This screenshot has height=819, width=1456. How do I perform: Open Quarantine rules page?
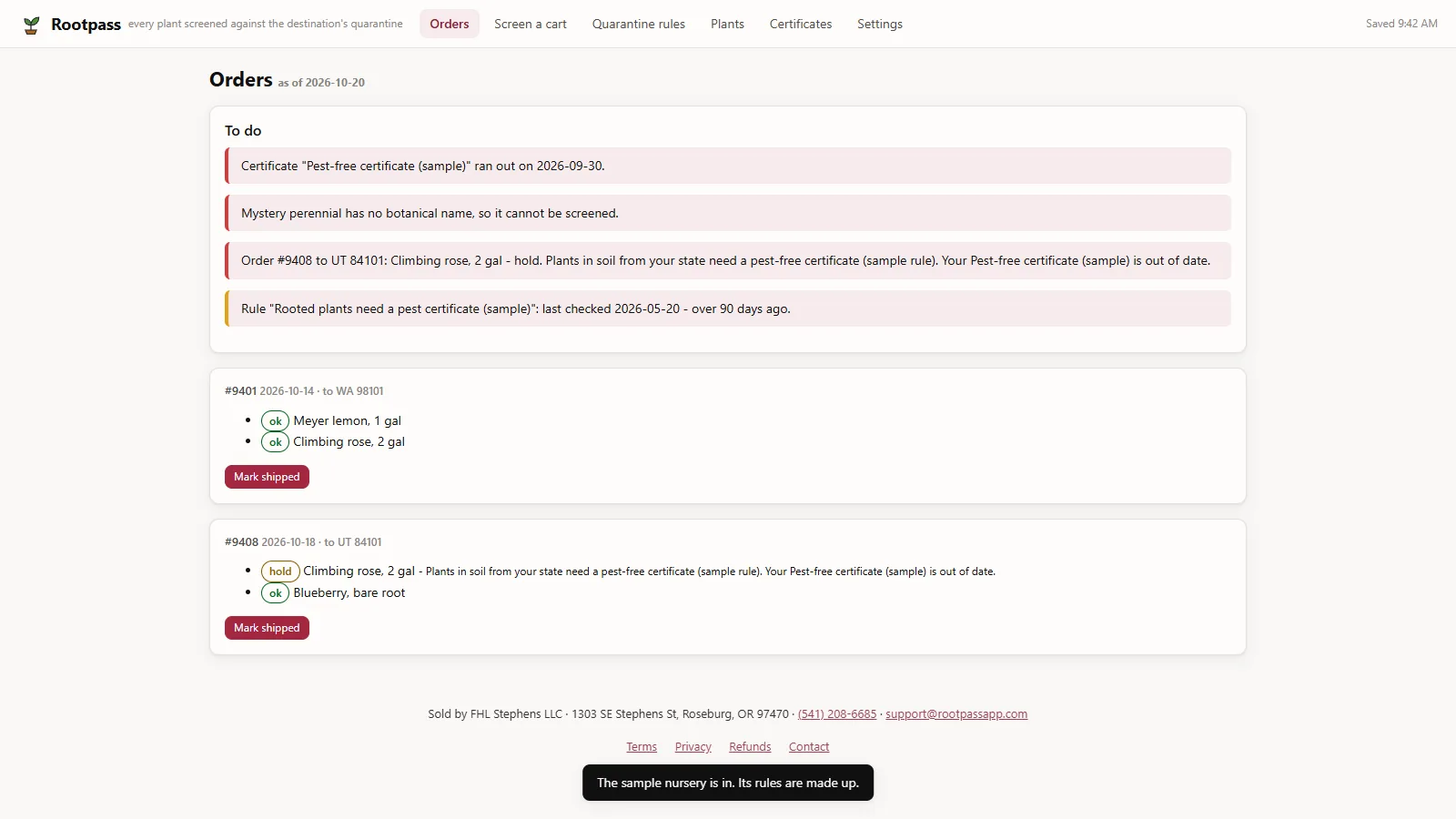tap(639, 24)
